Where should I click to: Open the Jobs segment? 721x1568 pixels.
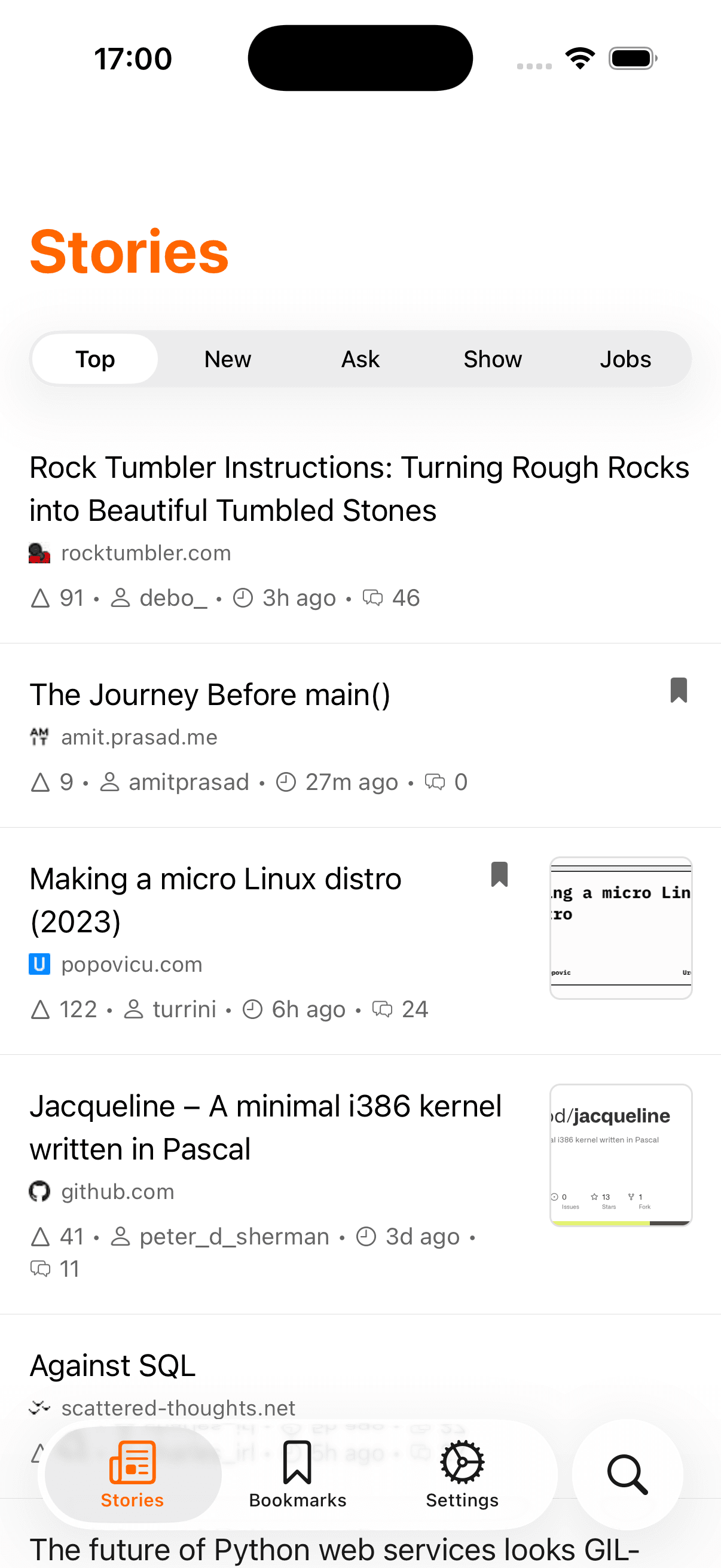tap(625, 359)
